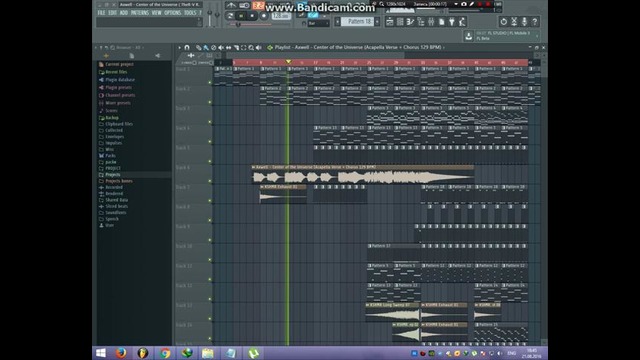640x360 pixels.
Task: Click the Windows Start button
Action: point(101,353)
